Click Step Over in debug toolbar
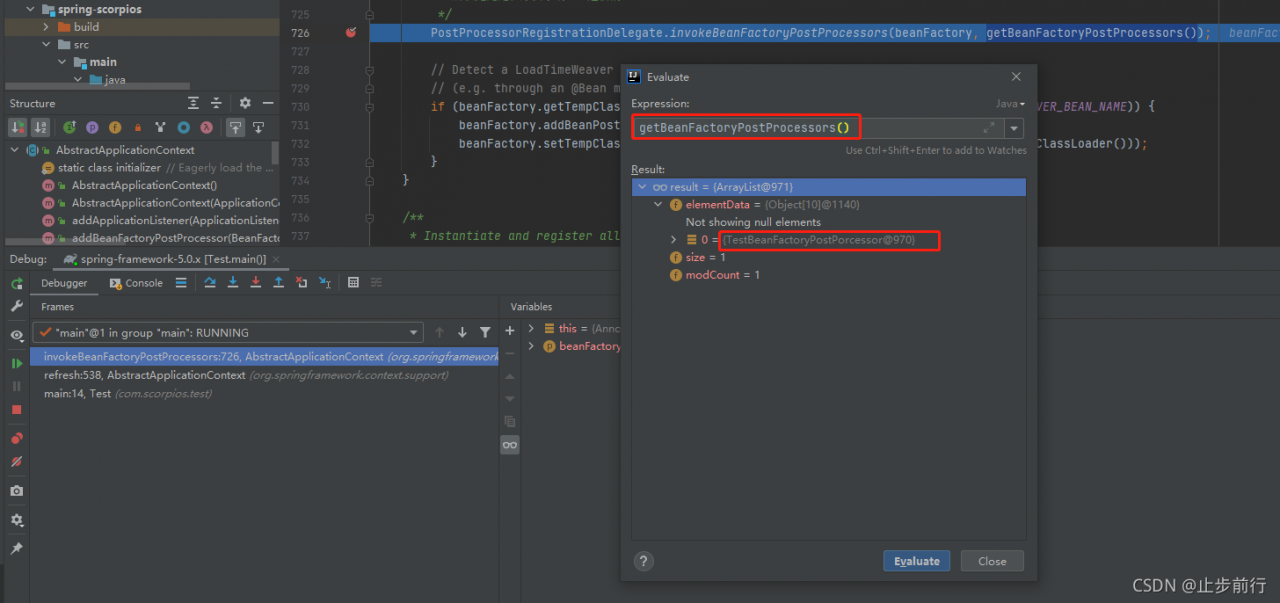This screenshot has width=1280, height=603. [x=210, y=283]
